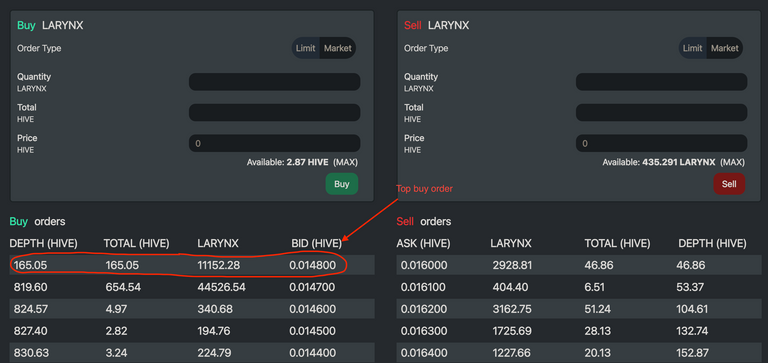Click the 2928.81 LARYNX sell amount
The image size is (768, 363).
point(512,266)
